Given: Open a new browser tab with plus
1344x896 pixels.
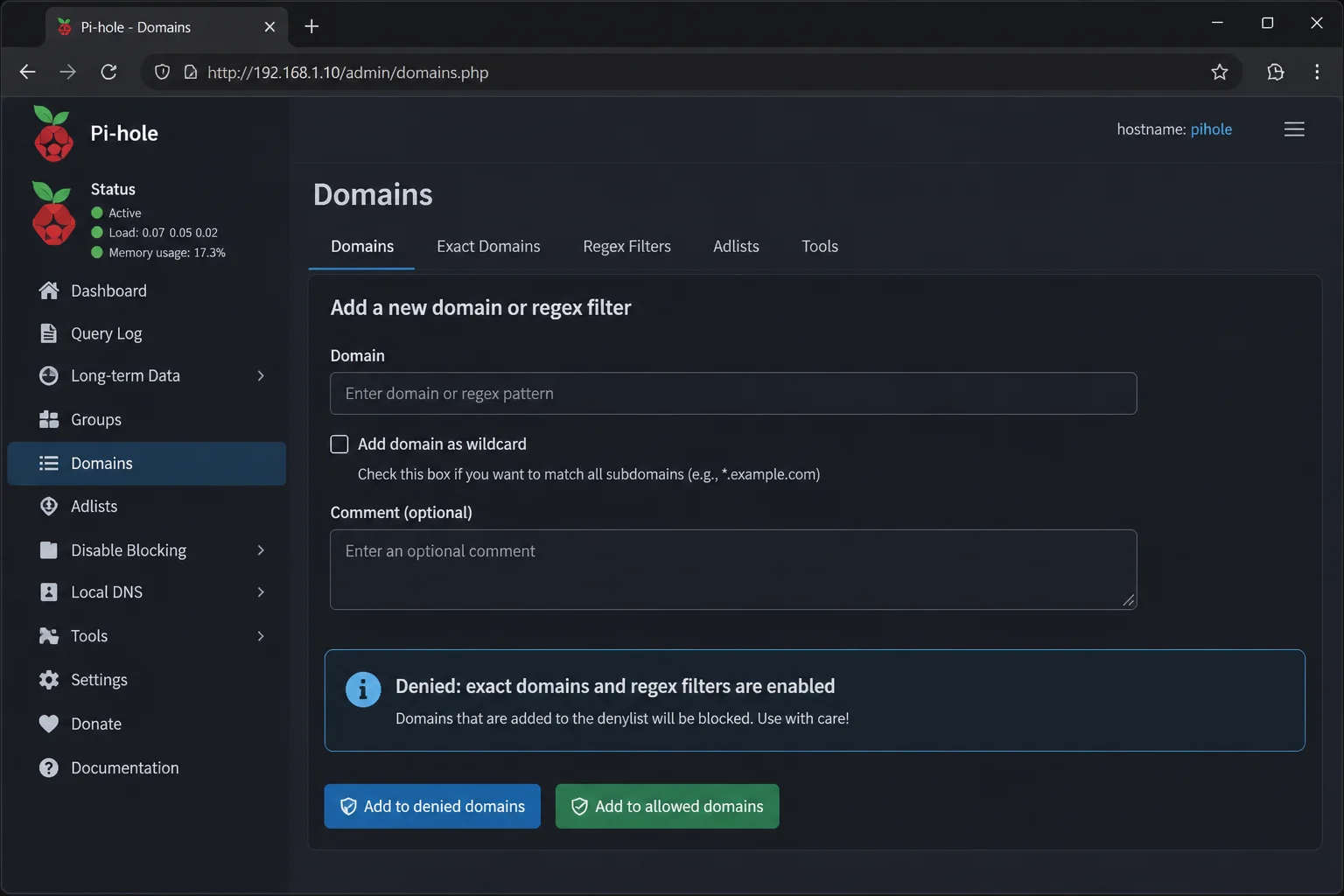Looking at the screenshot, I should [x=311, y=26].
